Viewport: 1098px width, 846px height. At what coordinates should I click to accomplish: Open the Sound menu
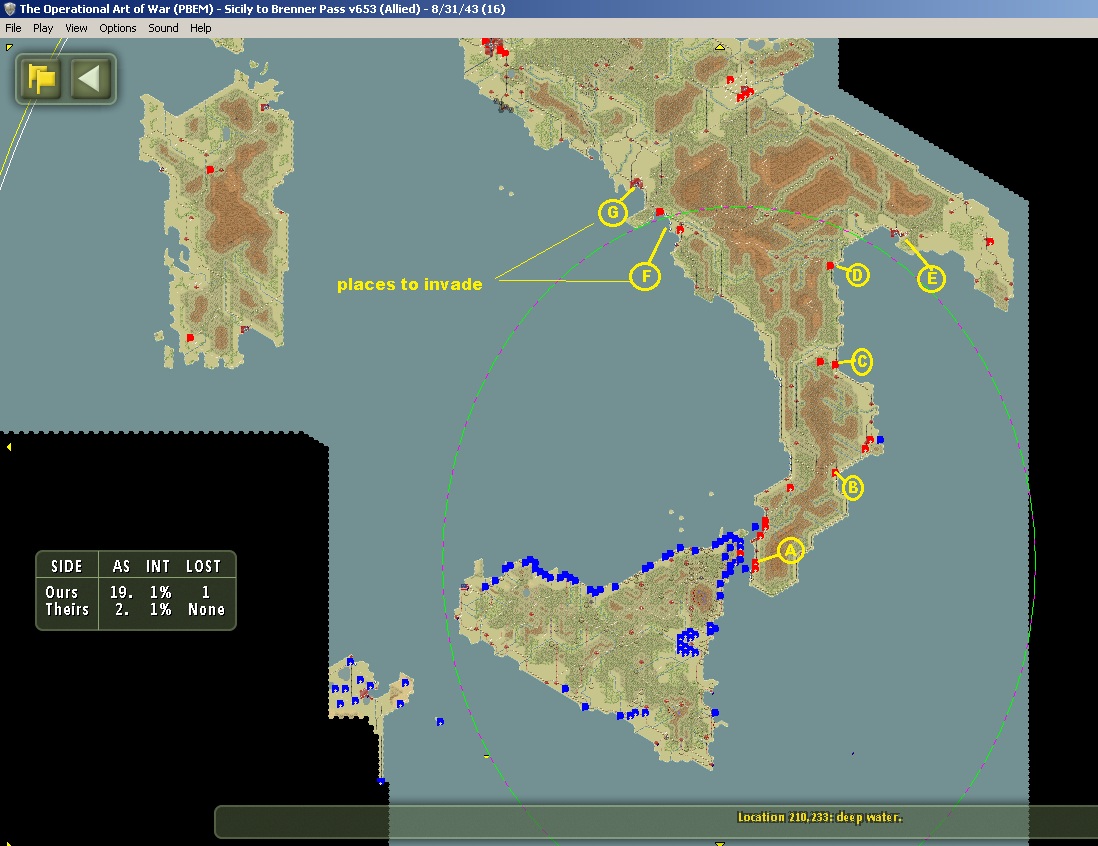coord(163,28)
